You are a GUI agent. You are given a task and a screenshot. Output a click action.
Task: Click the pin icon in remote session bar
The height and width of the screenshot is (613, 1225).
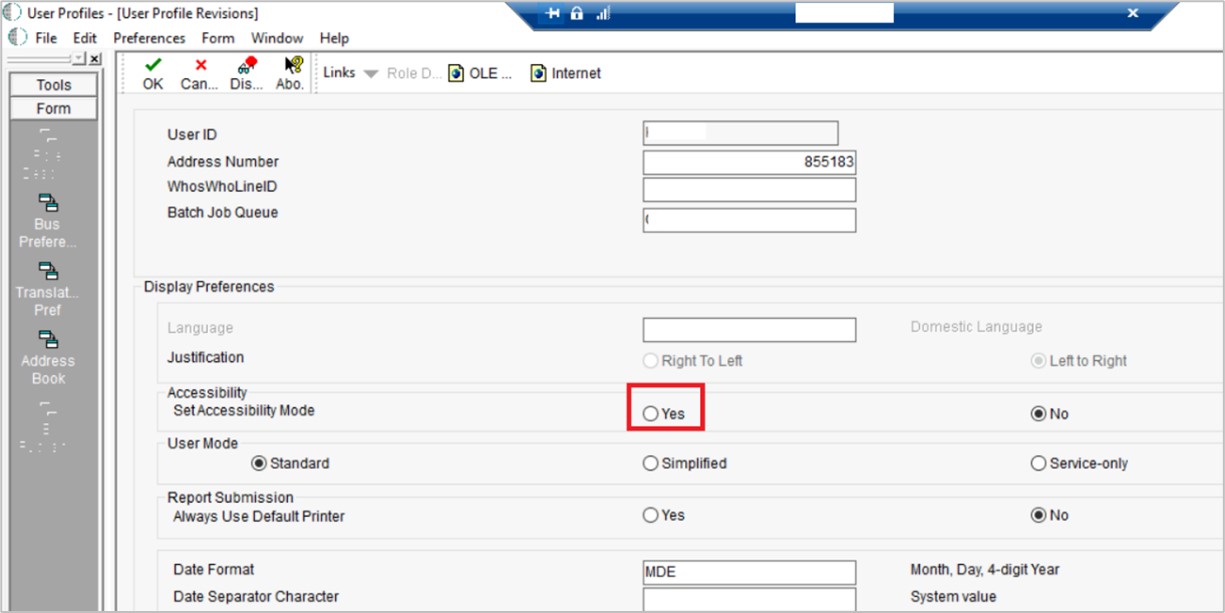[x=552, y=13]
